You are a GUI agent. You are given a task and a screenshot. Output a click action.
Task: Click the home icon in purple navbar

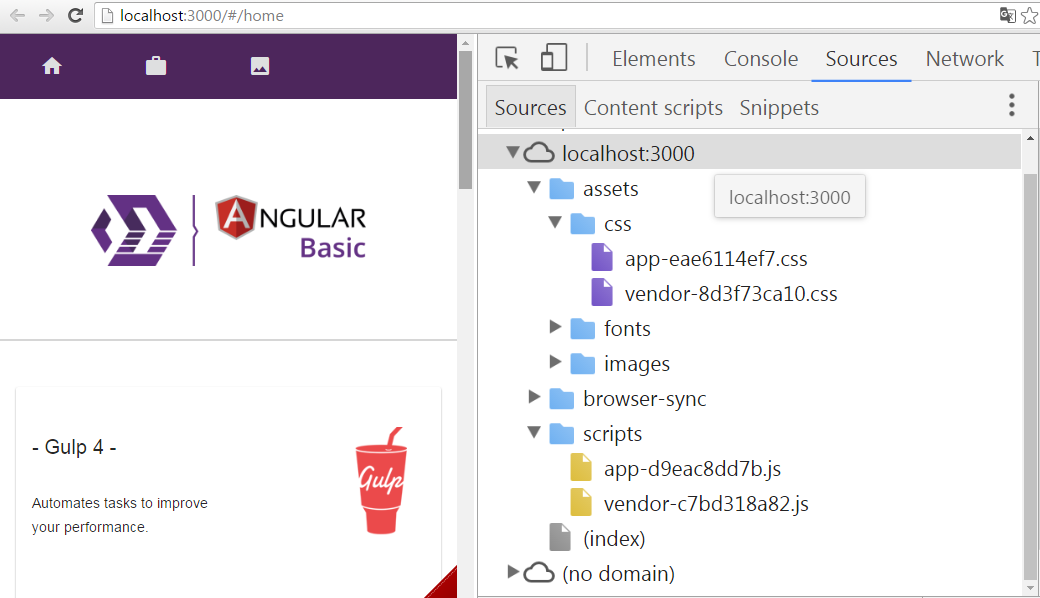(52, 66)
